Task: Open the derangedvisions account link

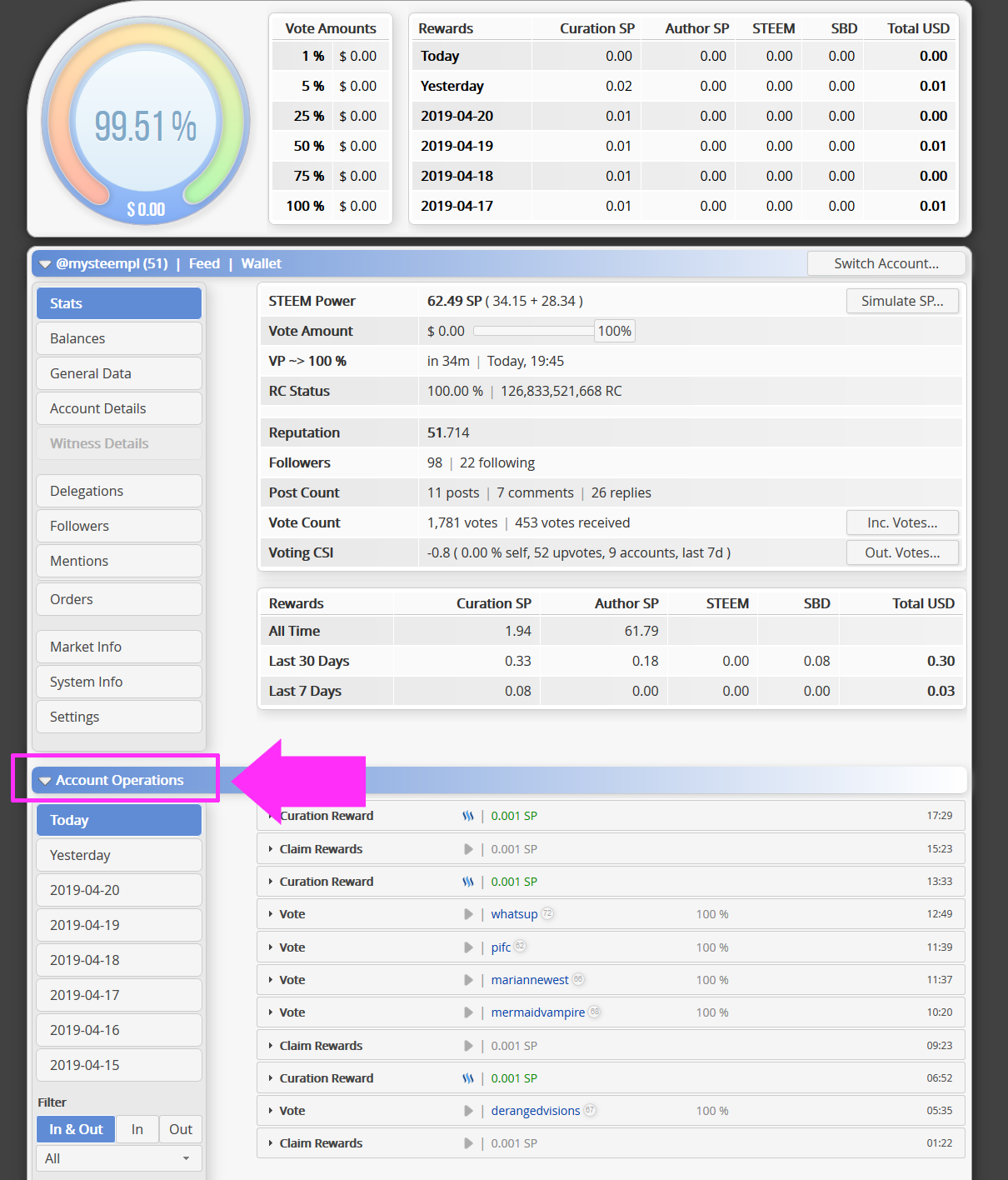Action: click(x=536, y=1111)
